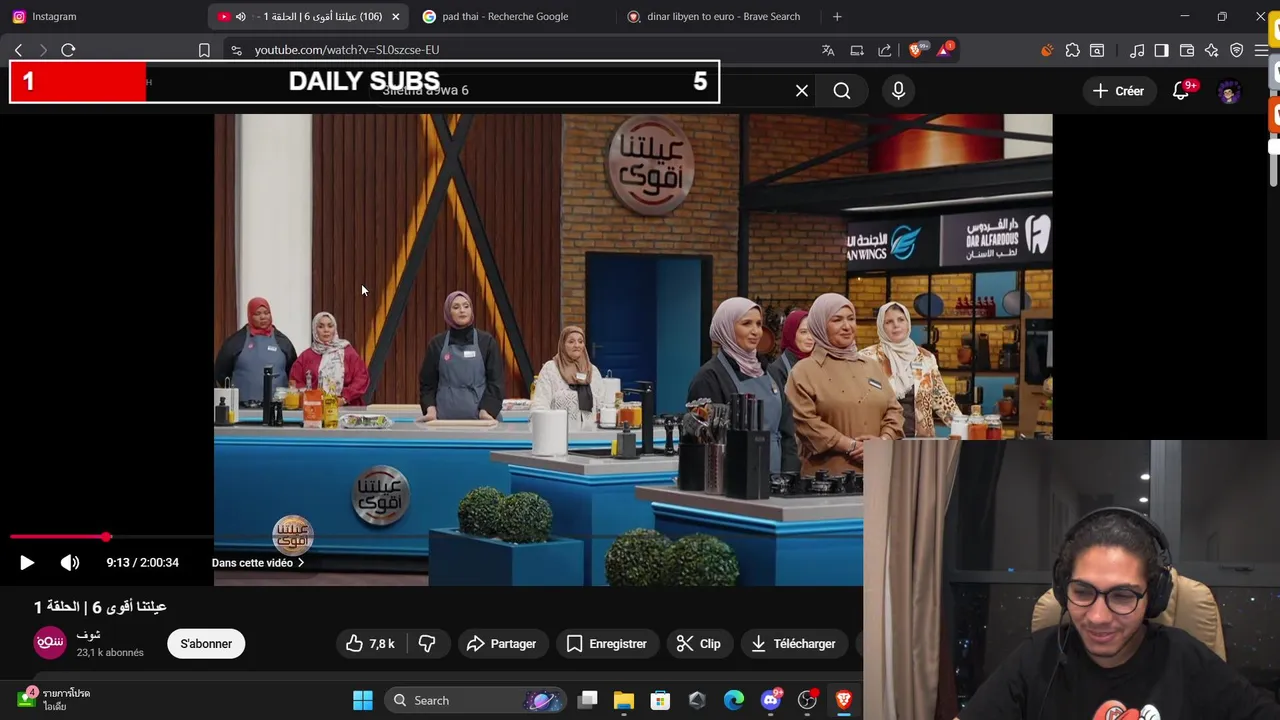Screen dimensions: 1280x720
Task: Click the install/cast screen icon in address bar
Action: tap(857, 50)
